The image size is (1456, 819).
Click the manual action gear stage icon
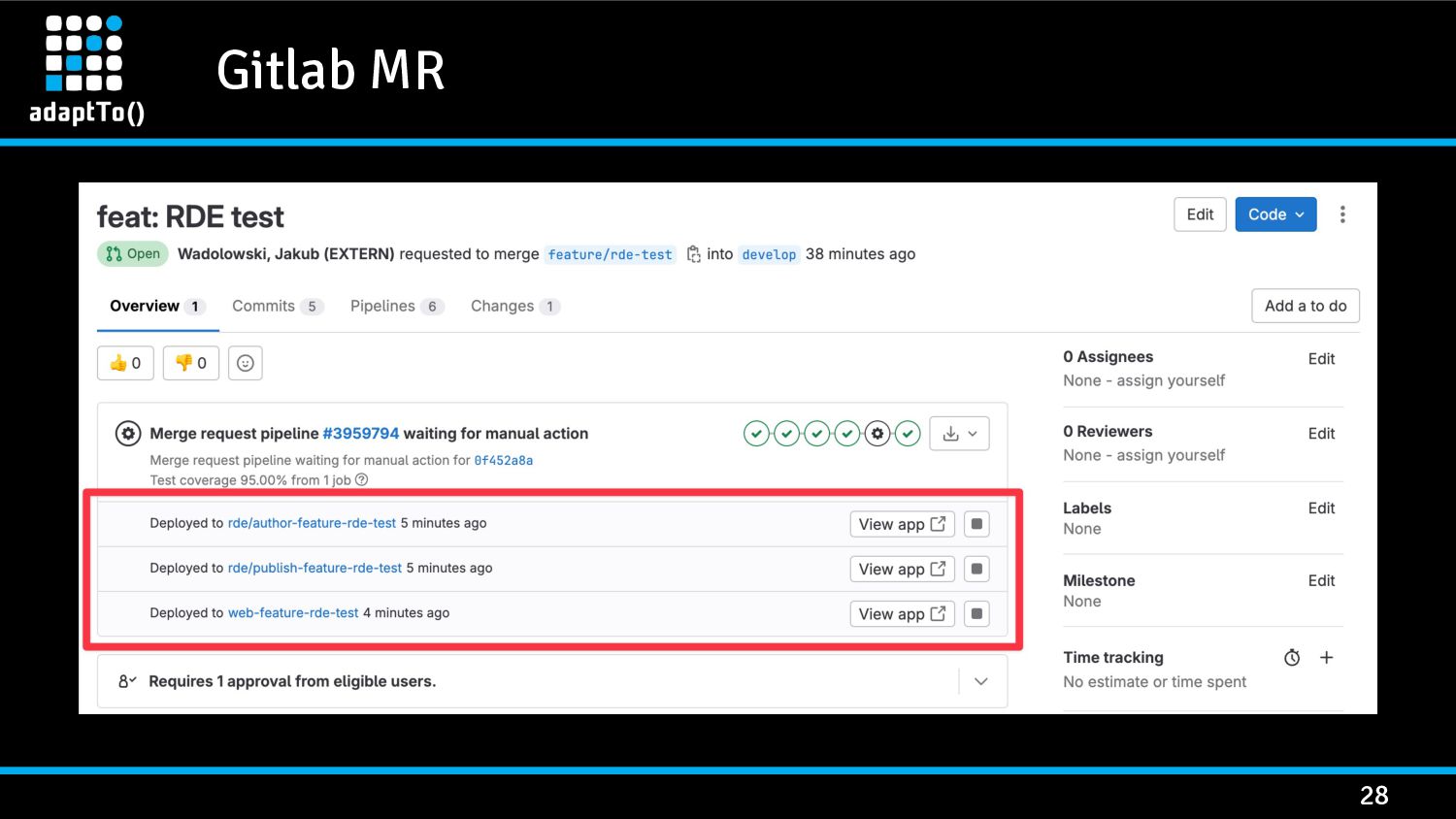point(877,434)
